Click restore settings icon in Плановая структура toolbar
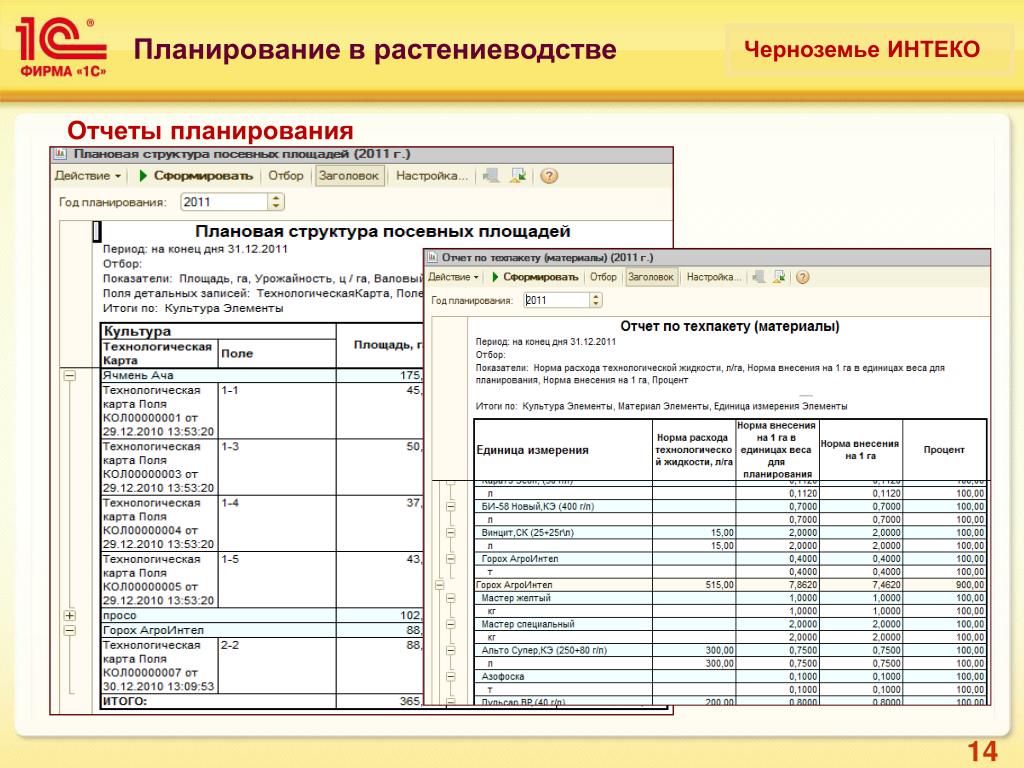 [x=491, y=176]
